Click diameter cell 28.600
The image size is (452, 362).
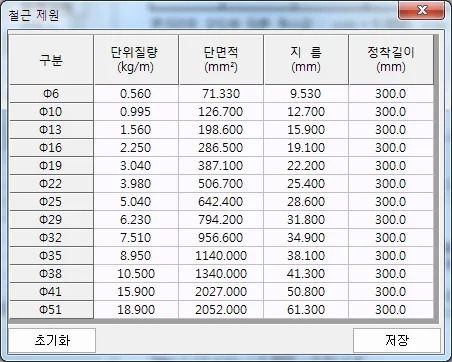[306, 202]
